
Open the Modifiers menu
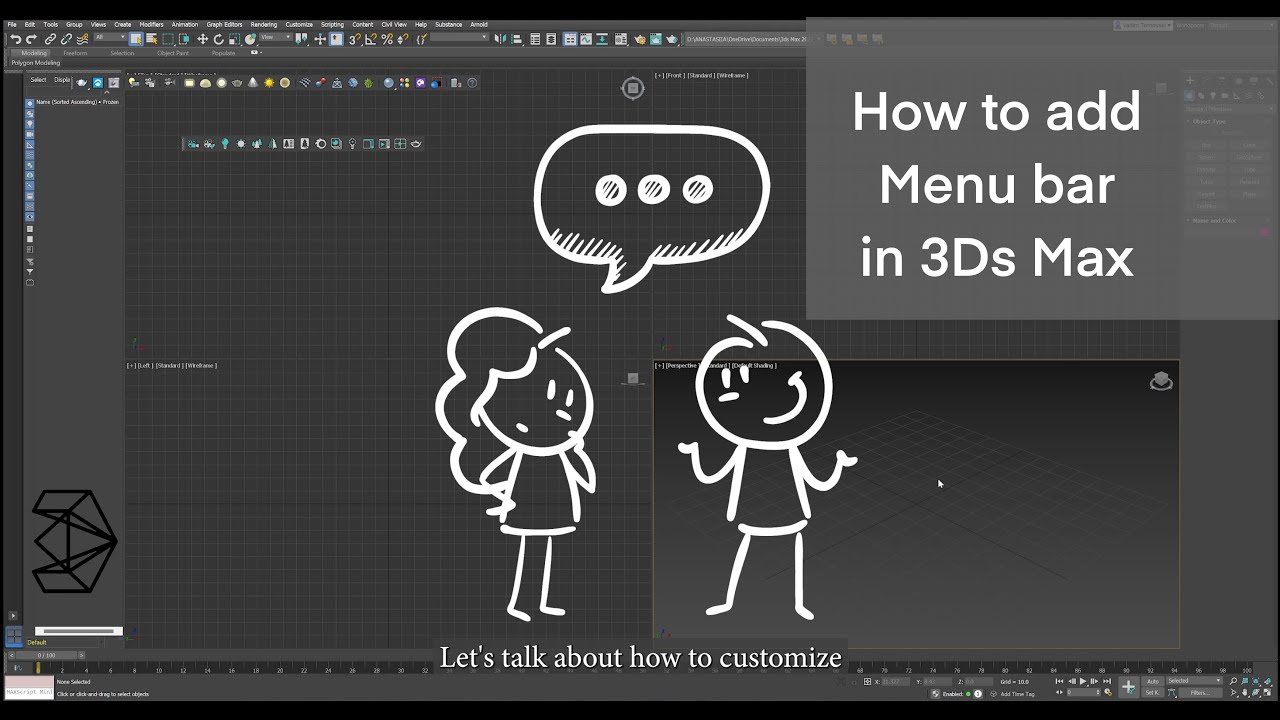point(151,24)
